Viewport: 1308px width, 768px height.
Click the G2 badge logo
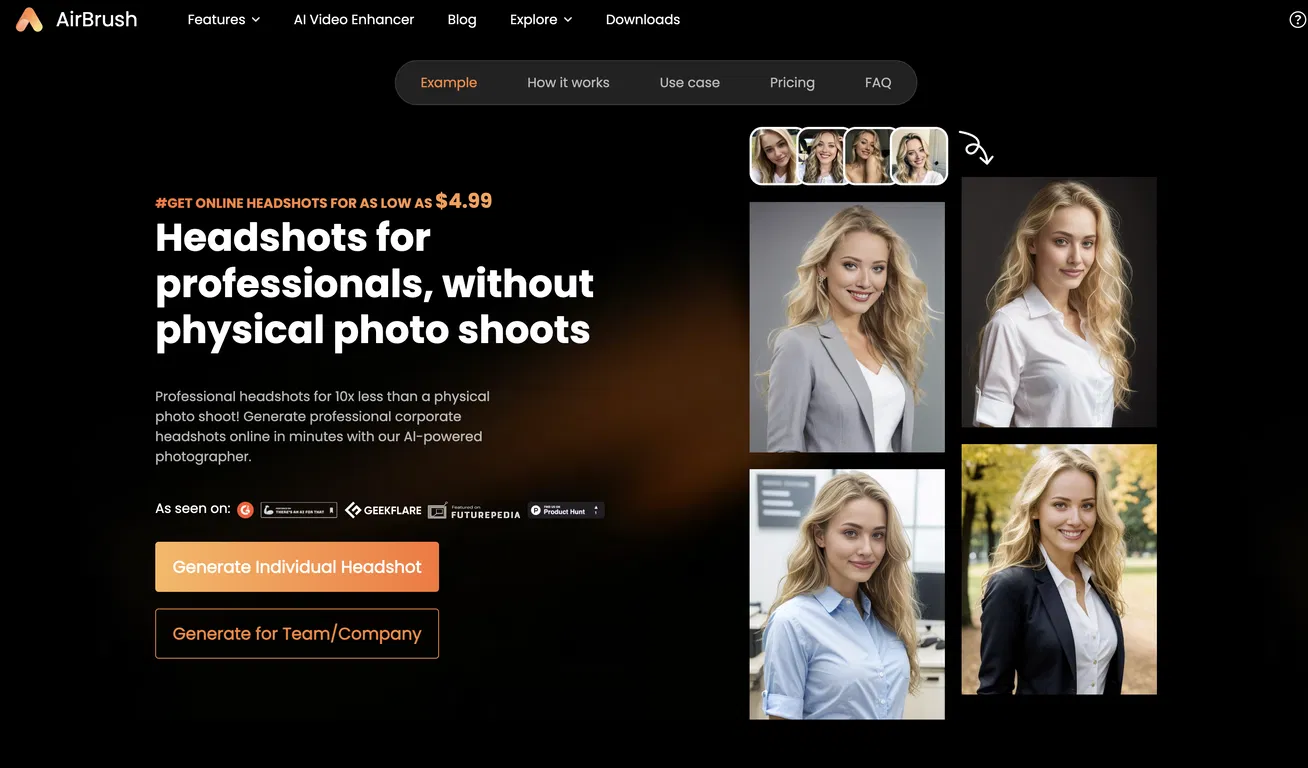click(x=245, y=510)
